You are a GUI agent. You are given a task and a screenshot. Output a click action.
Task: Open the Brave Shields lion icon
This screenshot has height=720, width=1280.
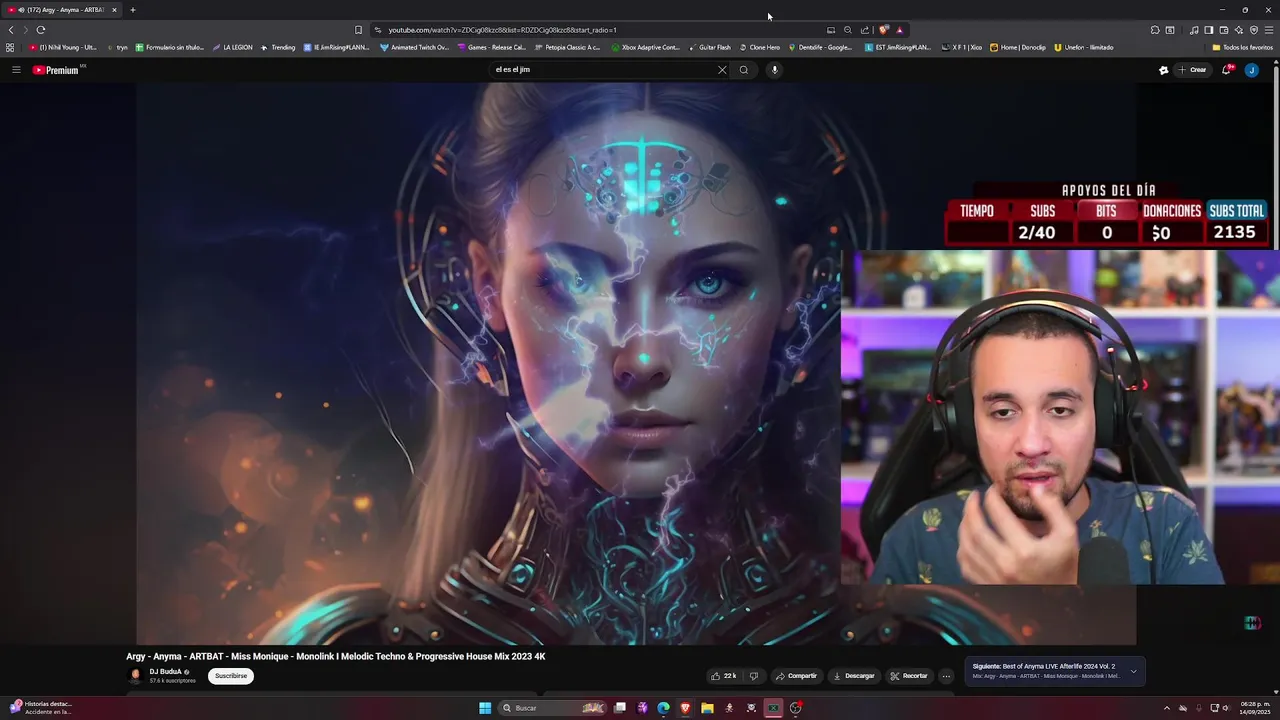pyautogui.click(x=883, y=30)
